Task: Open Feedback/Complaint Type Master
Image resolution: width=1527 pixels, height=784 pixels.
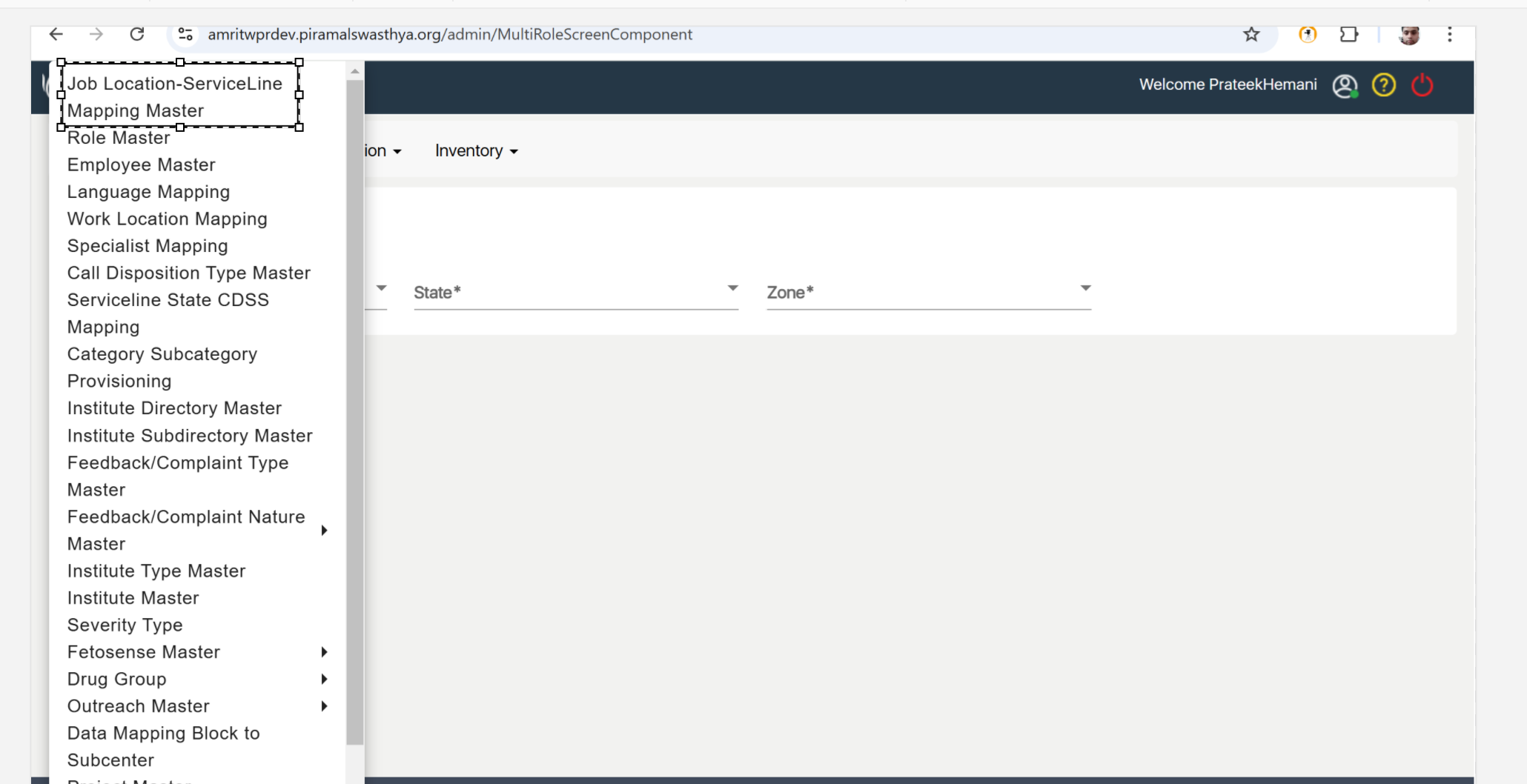Action: click(177, 476)
